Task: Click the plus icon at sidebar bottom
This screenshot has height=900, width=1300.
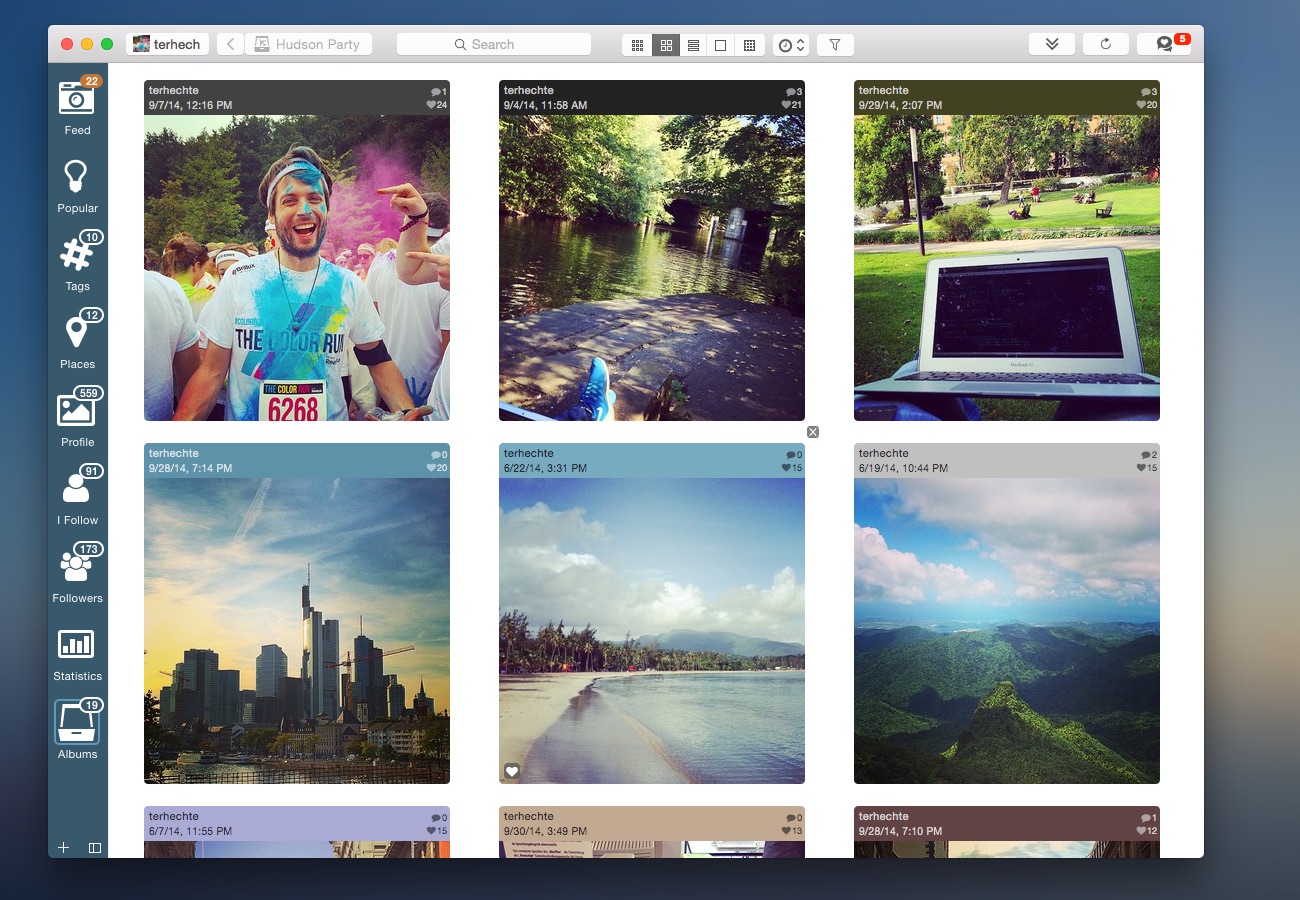Action: tap(63, 847)
